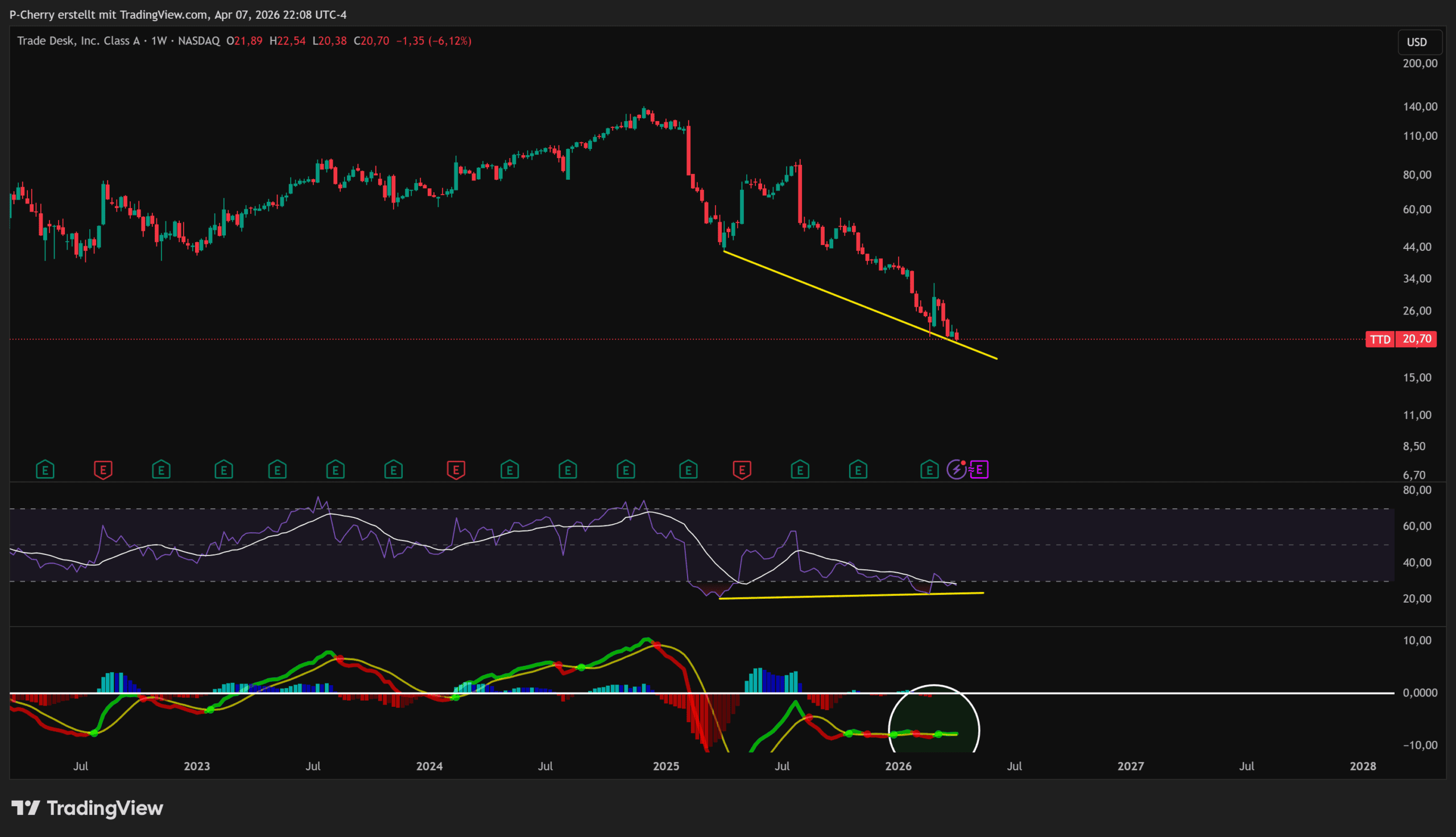Click the leftmost green earnings E icon
This screenshot has height=837, width=1456.
click(x=45, y=470)
